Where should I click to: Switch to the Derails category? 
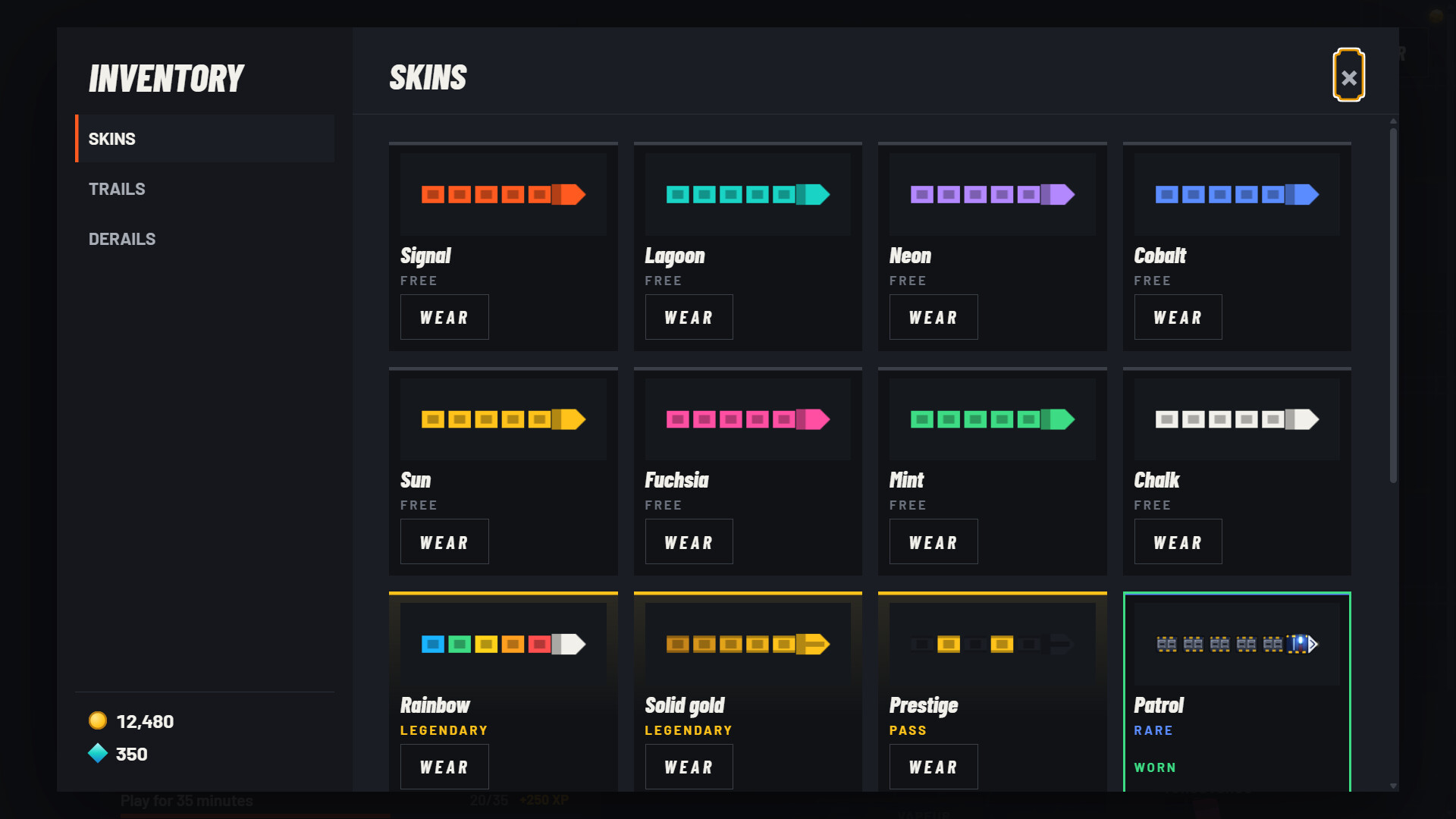click(x=205, y=239)
